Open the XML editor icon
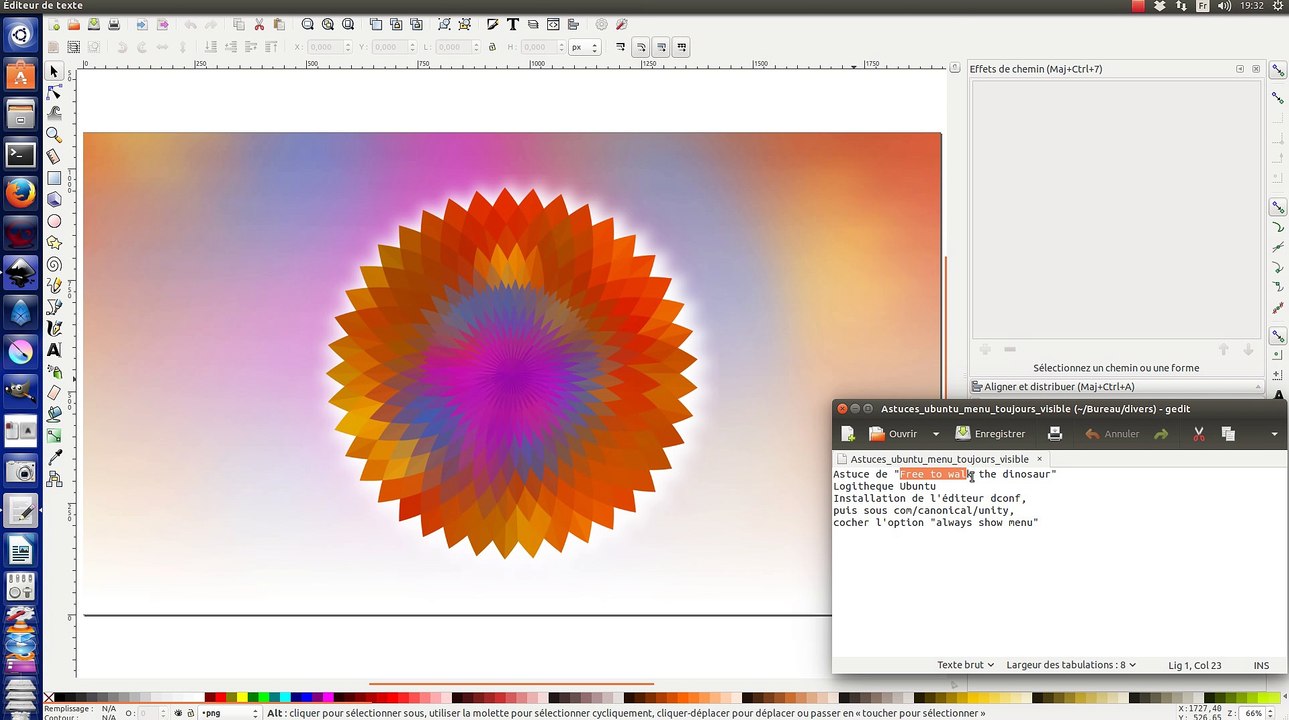The width and height of the screenshot is (1289, 720). pyautogui.click(x=553, y=24)
